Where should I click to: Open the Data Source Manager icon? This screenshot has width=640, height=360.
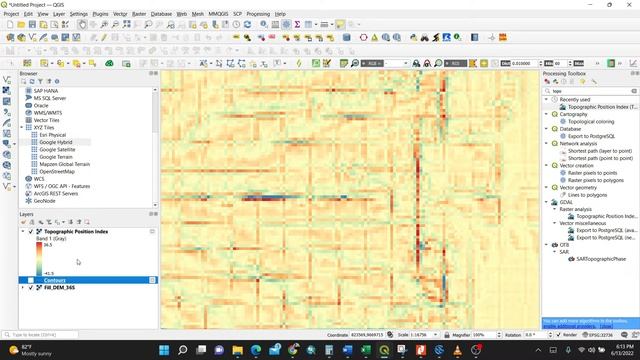[x=10, y=38]
